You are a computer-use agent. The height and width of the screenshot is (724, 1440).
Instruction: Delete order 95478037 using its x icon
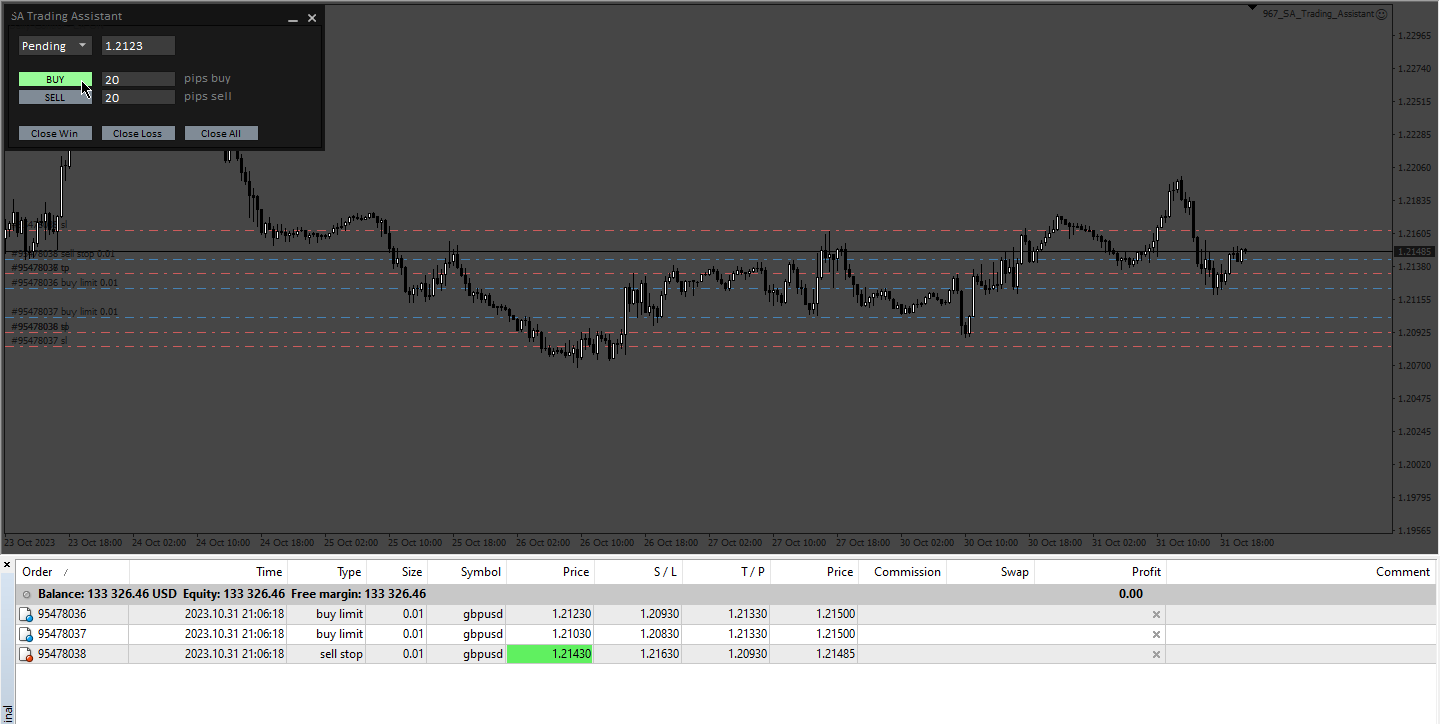point(1156,634)
